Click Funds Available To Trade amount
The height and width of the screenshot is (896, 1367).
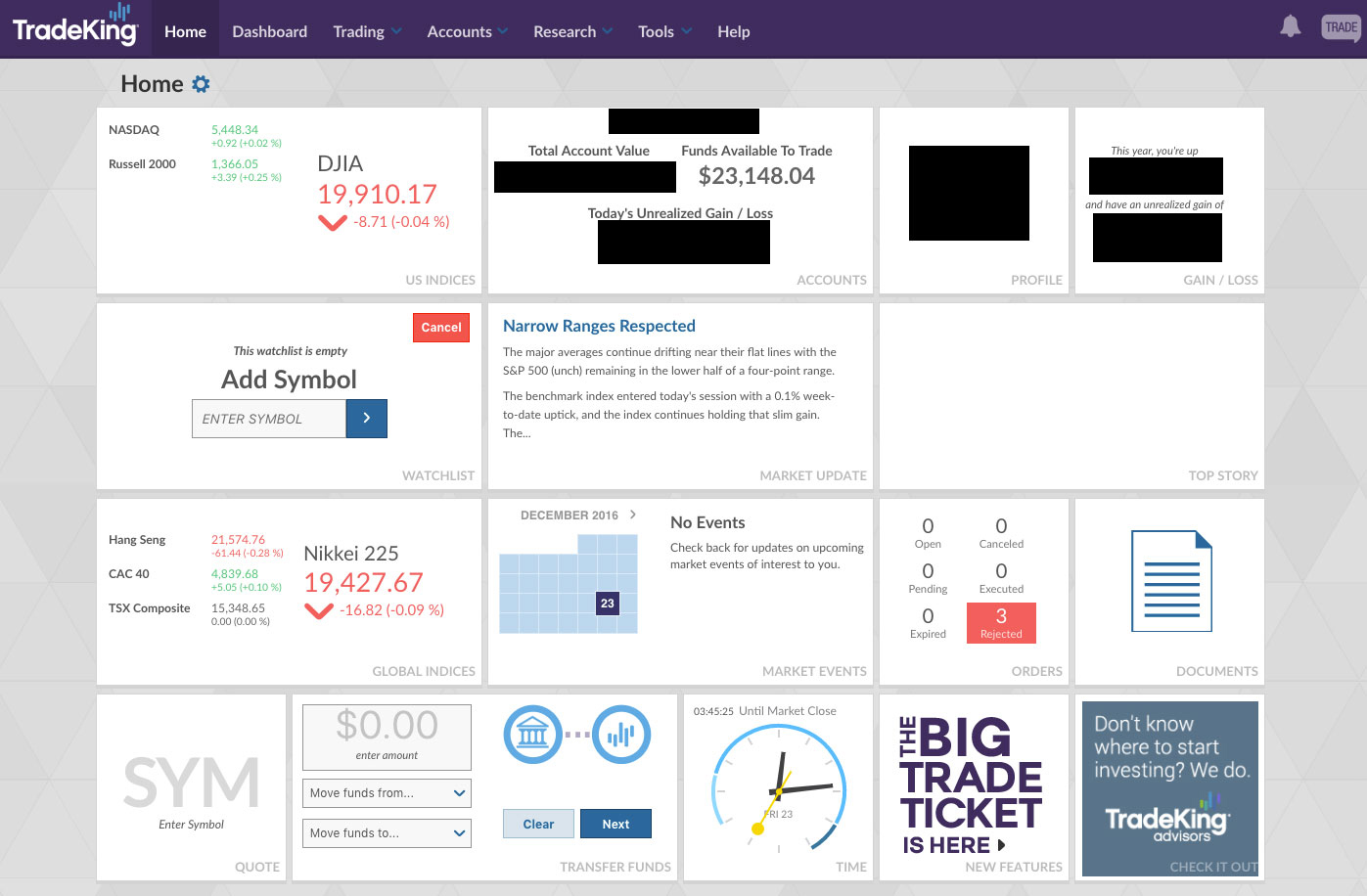point(756,176)
